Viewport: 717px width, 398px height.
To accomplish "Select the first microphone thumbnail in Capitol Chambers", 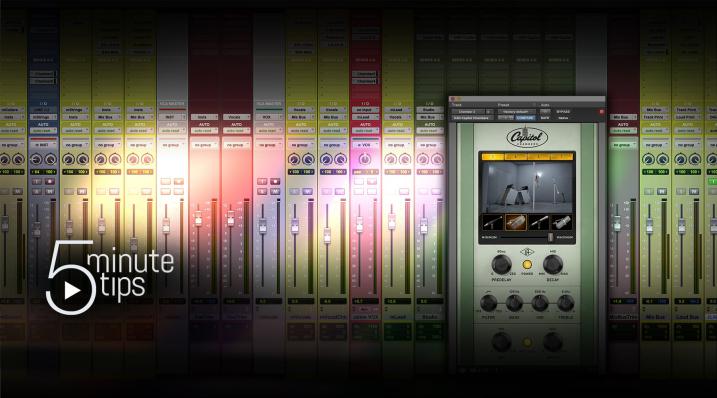I will 493,222.
